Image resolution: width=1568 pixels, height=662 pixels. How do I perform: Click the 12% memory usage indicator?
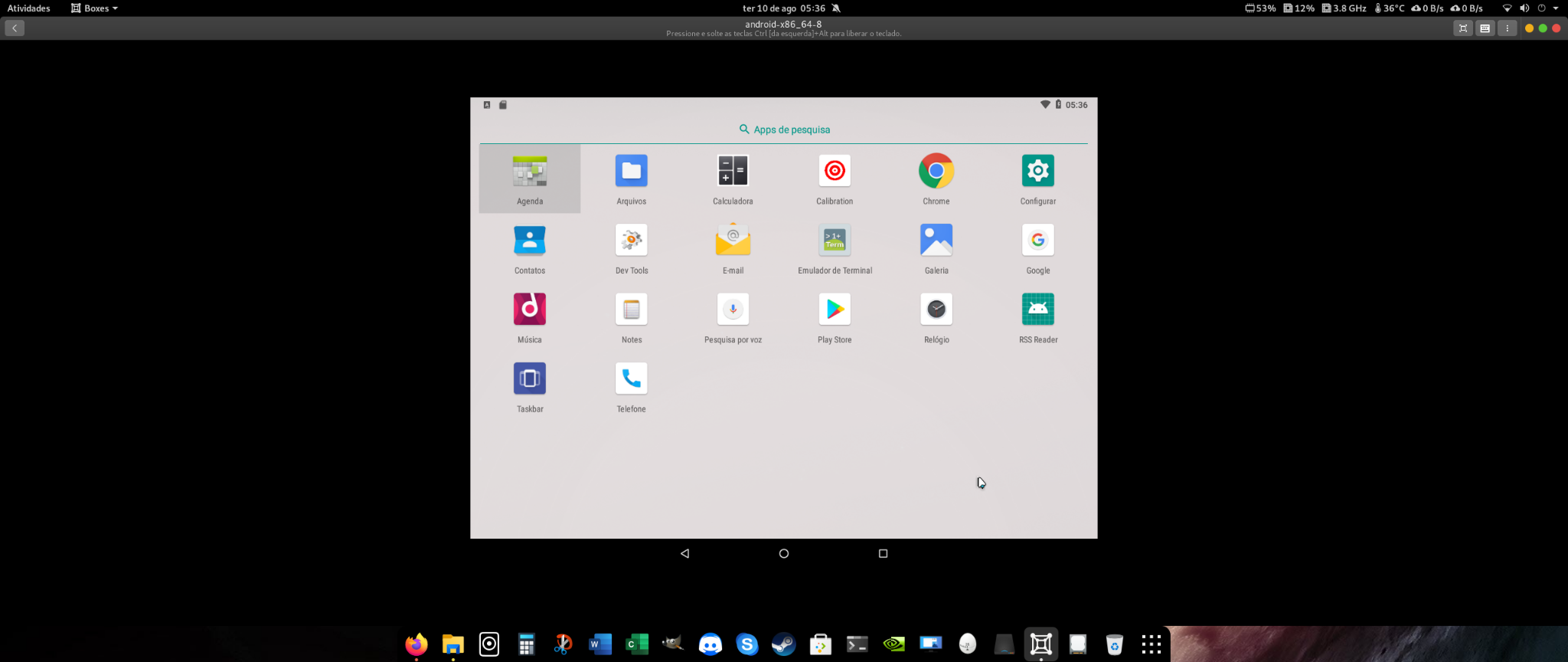tap(1299, 8)
